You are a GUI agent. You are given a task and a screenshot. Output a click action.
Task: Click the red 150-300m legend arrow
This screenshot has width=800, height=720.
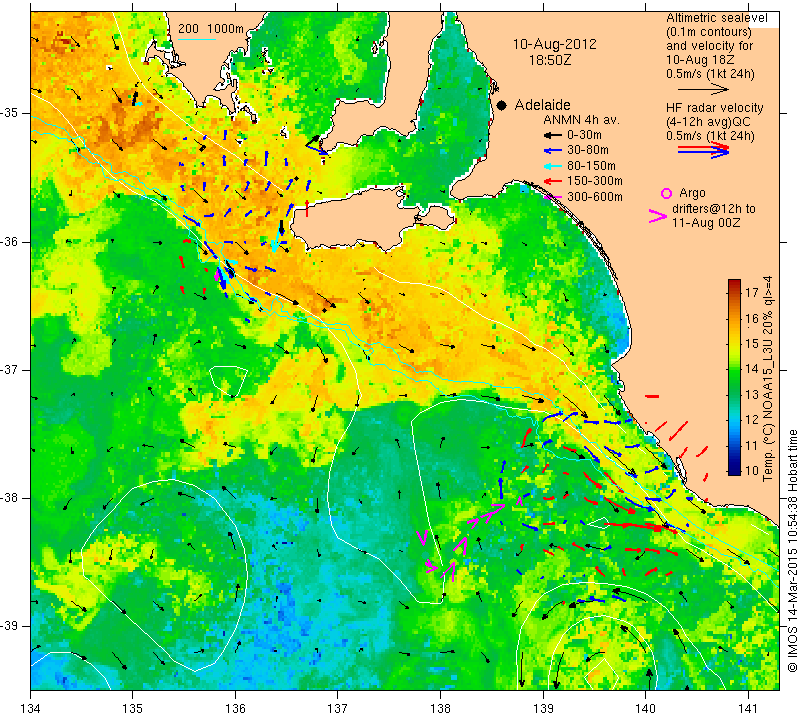(x=552, y=181)
